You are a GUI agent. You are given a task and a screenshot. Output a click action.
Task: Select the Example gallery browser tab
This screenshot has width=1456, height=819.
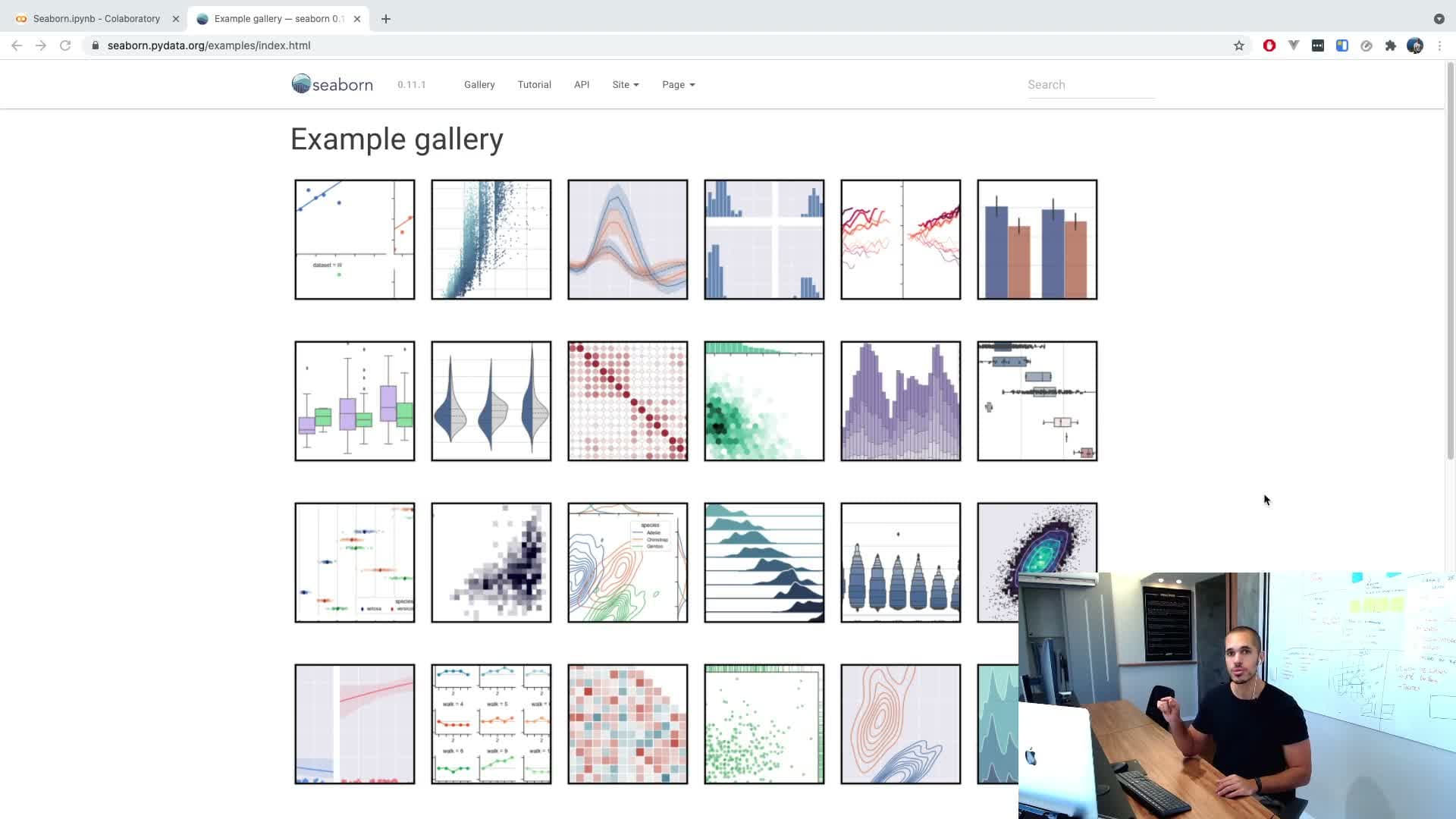278,19
